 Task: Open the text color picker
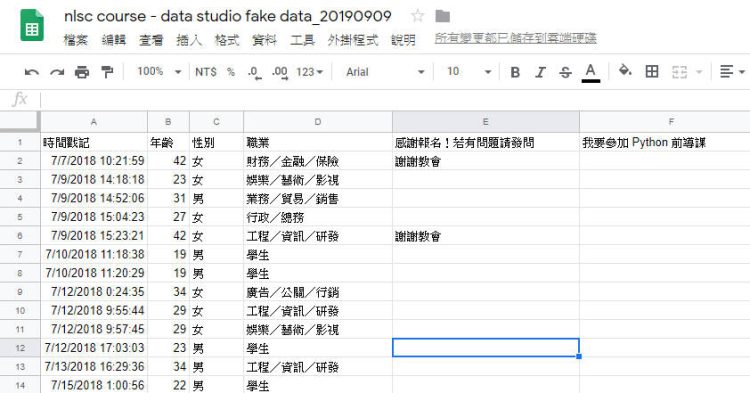pos(591,73)
